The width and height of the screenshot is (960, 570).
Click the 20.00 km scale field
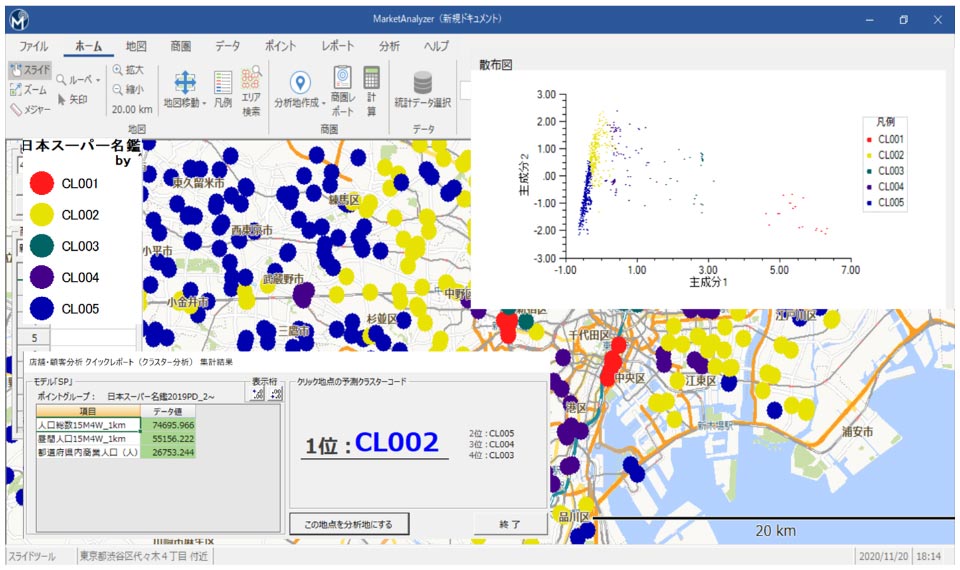tap(132, 110)
